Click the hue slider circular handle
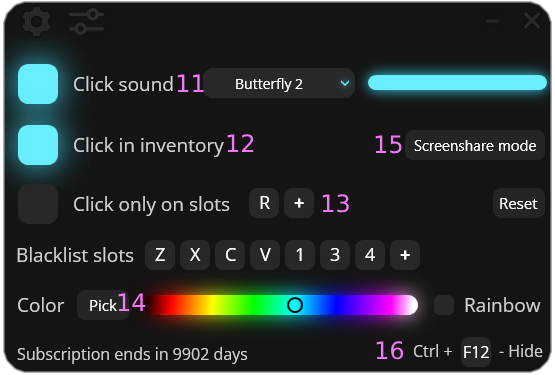The image size is (555, 375). pos(295,305)
